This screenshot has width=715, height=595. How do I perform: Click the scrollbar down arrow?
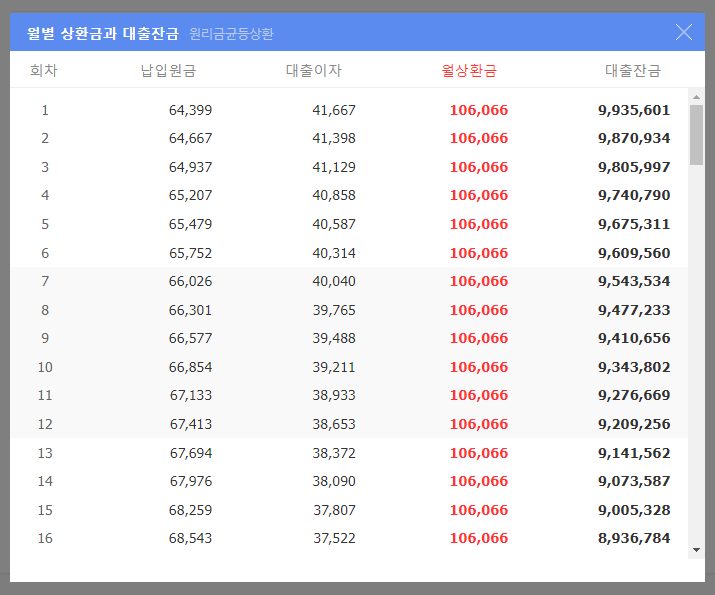pos(696,550)
